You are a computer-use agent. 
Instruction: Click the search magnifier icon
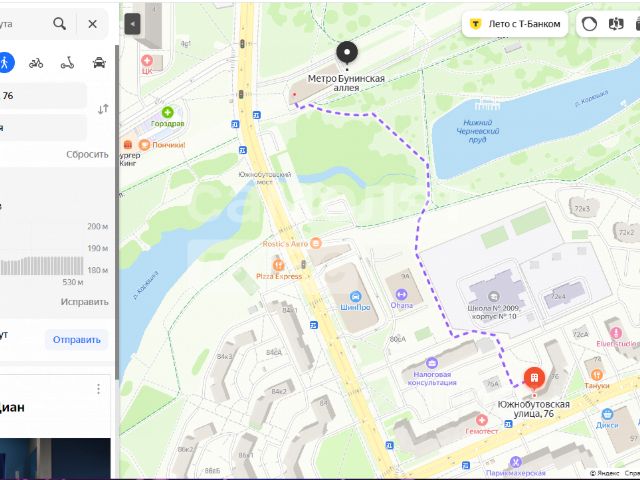(60, 24)
